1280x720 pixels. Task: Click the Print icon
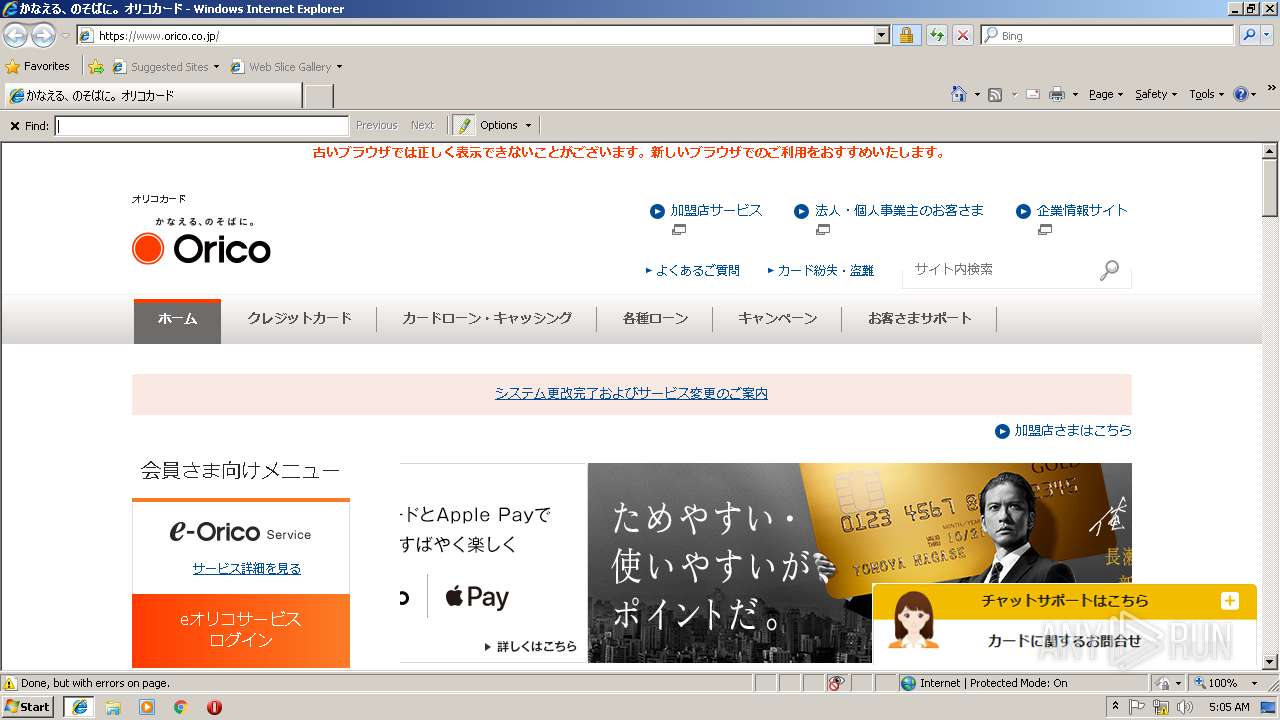(1056, 94)
